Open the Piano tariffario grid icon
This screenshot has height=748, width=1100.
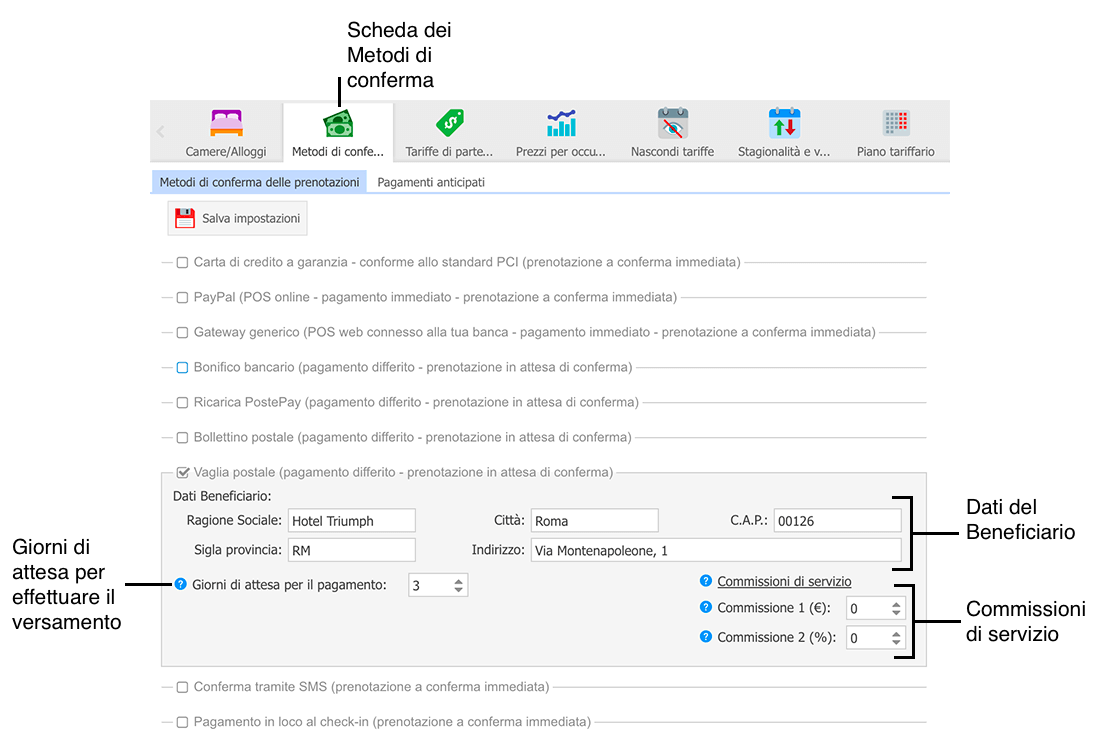tap(896, 123)
